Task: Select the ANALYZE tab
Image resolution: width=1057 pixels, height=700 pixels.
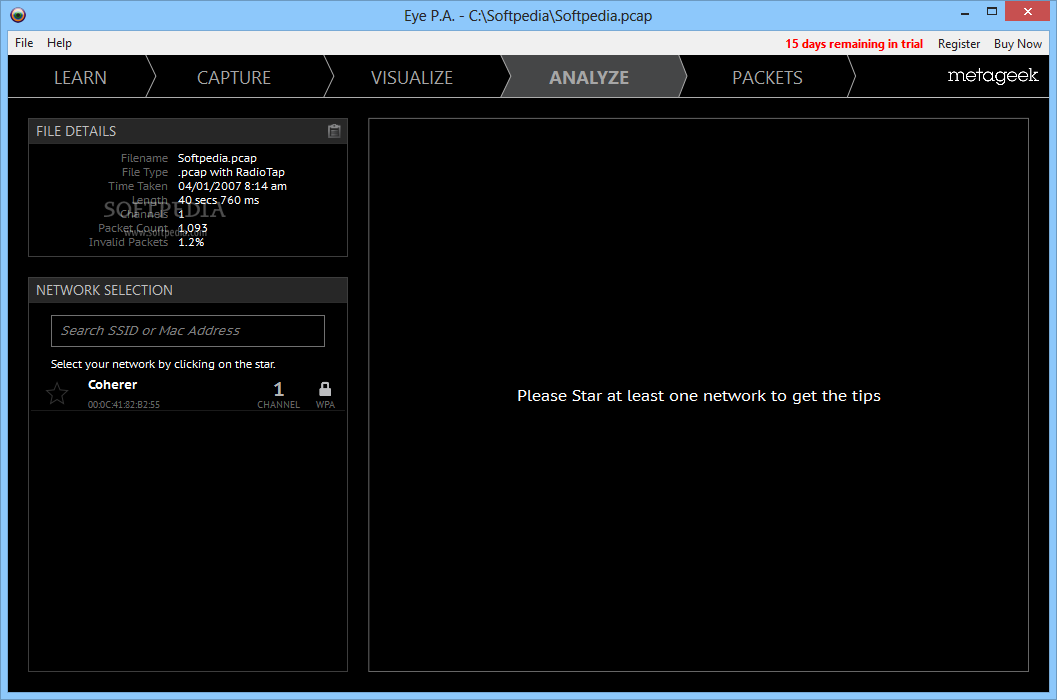Action: click(589, 78)
